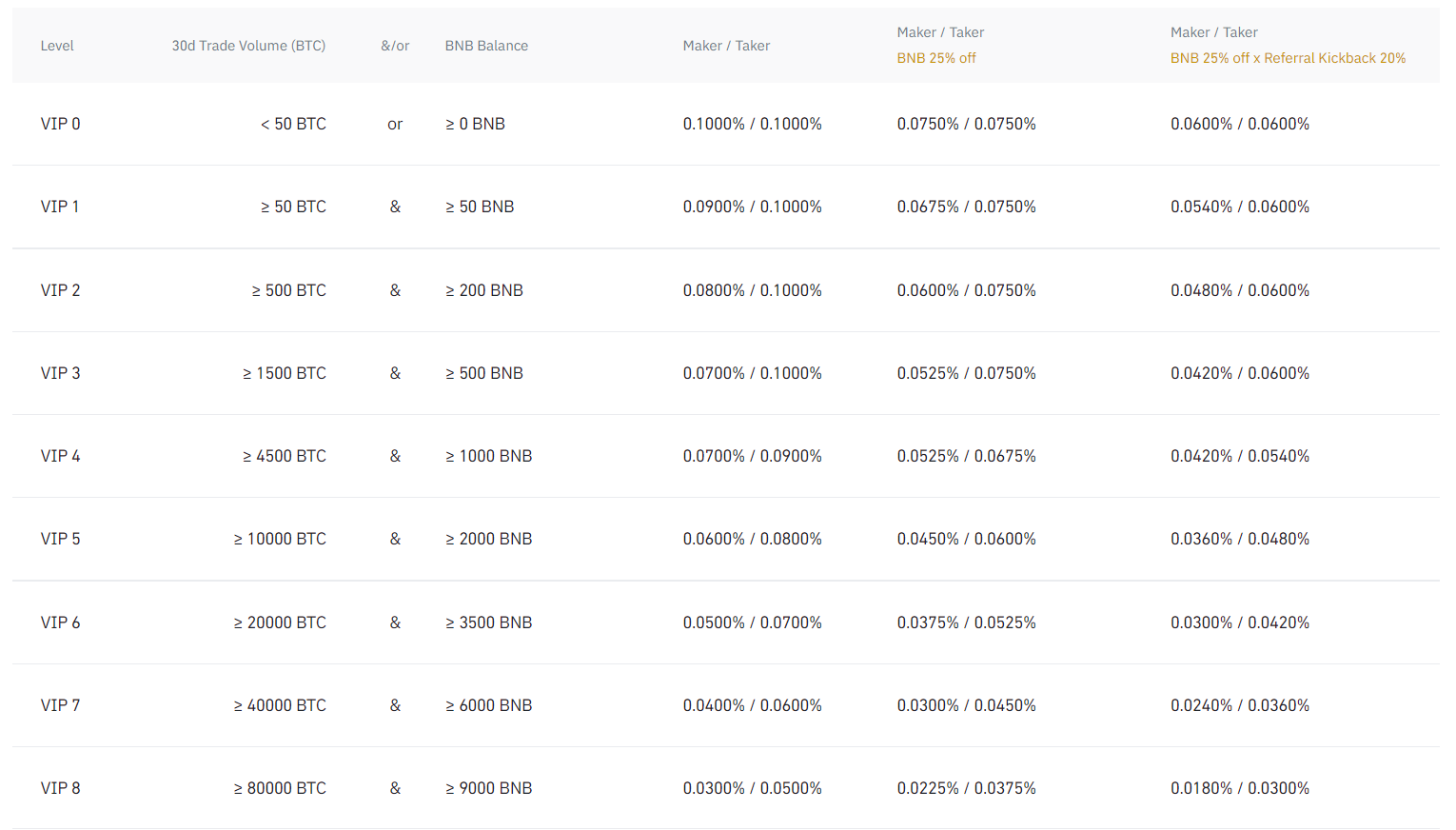Select the ≥ 2000 BNB balance cell

tap(488, 539)
